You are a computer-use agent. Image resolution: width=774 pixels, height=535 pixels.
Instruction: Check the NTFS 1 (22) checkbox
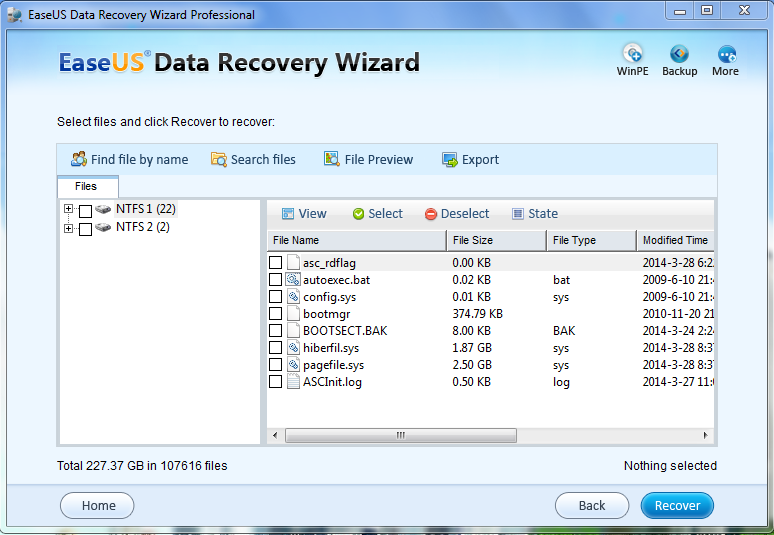[85, 211]
